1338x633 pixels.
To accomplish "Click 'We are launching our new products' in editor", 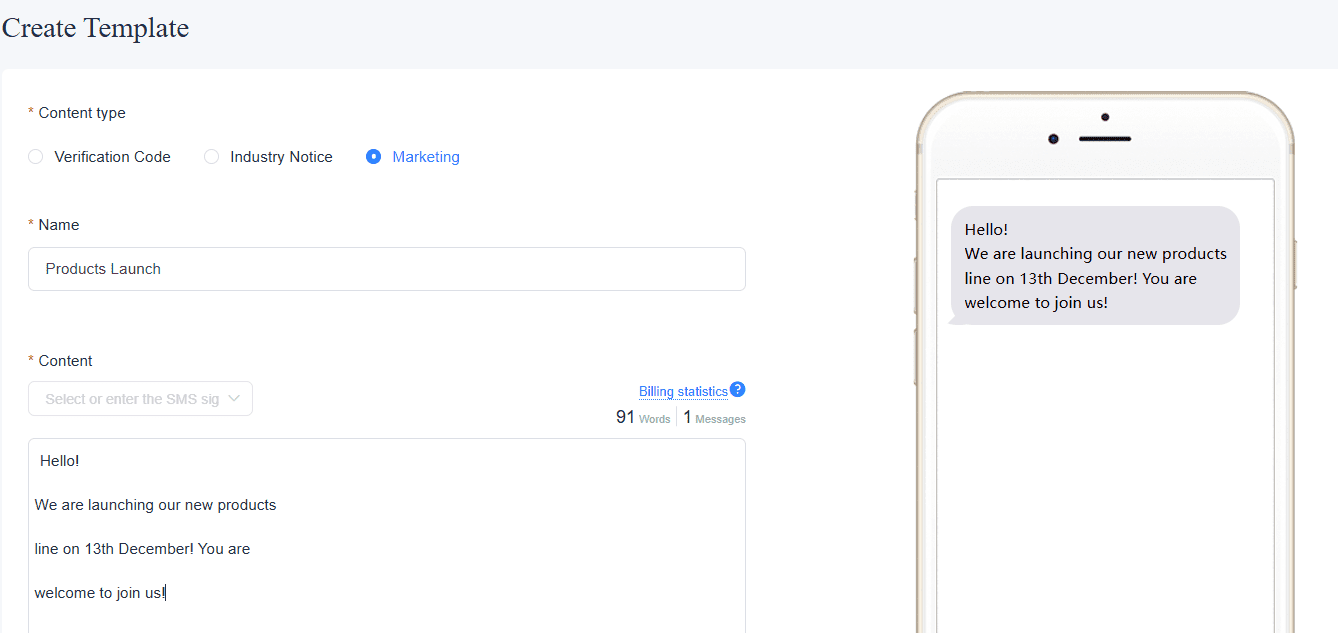I will tap(155, 505).
